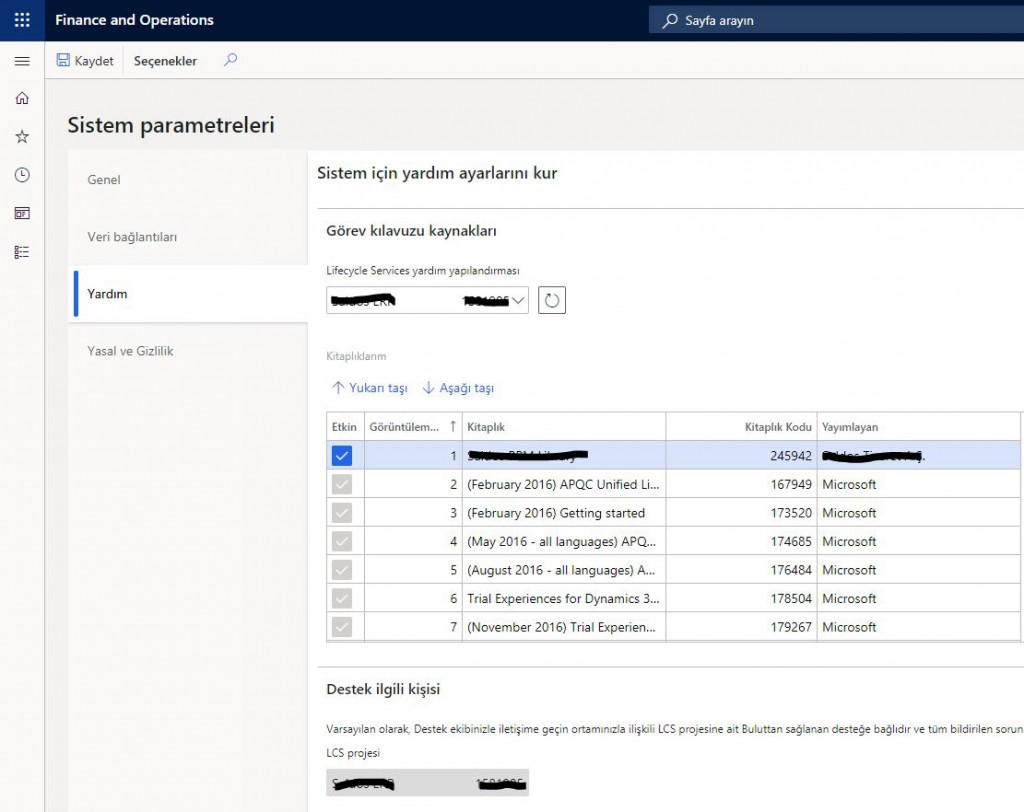The image size is (1024, 812).
Task: Sort by Etkin column header
Action: [344, 427]
